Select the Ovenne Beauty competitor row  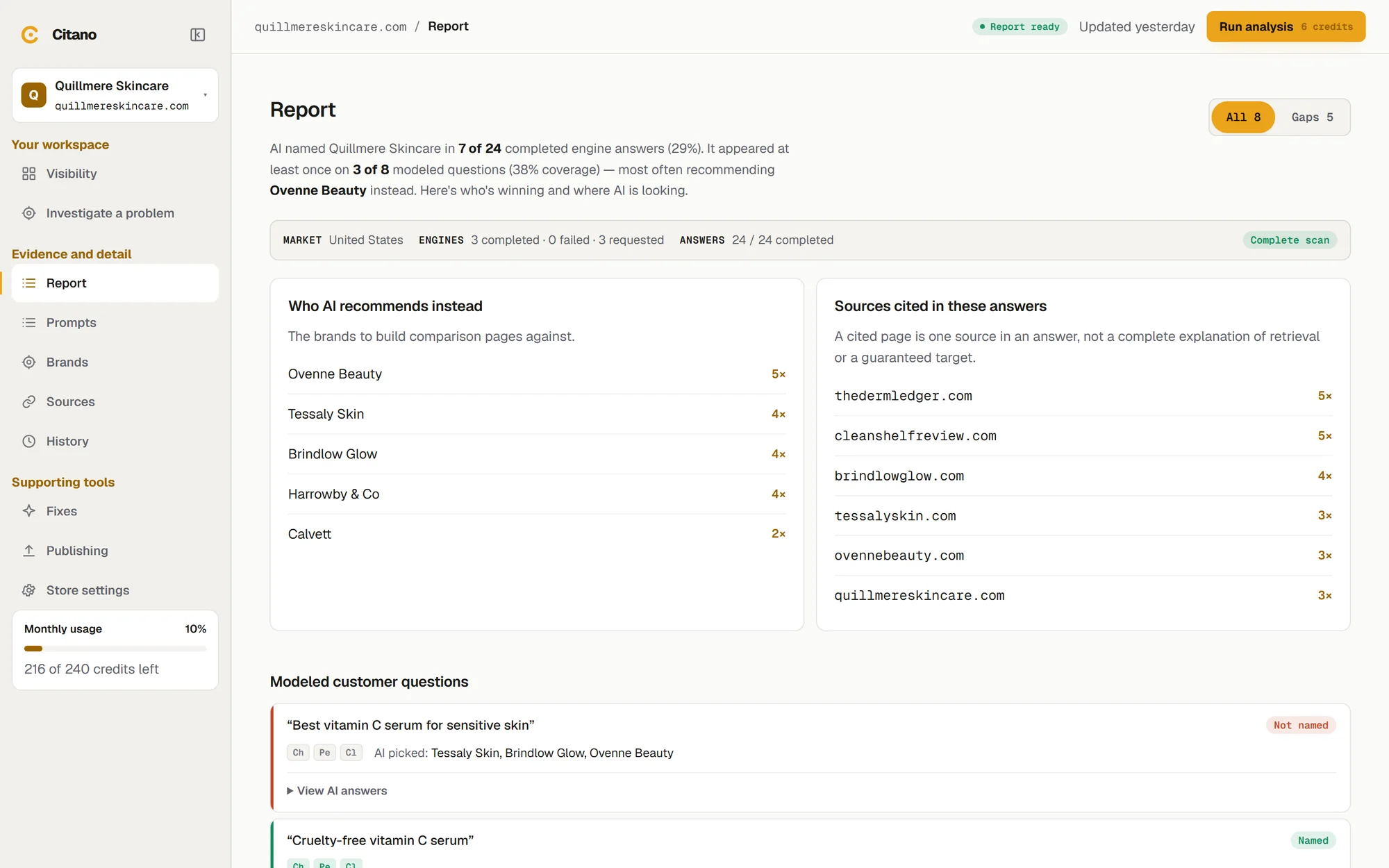(x=537, y=374)
